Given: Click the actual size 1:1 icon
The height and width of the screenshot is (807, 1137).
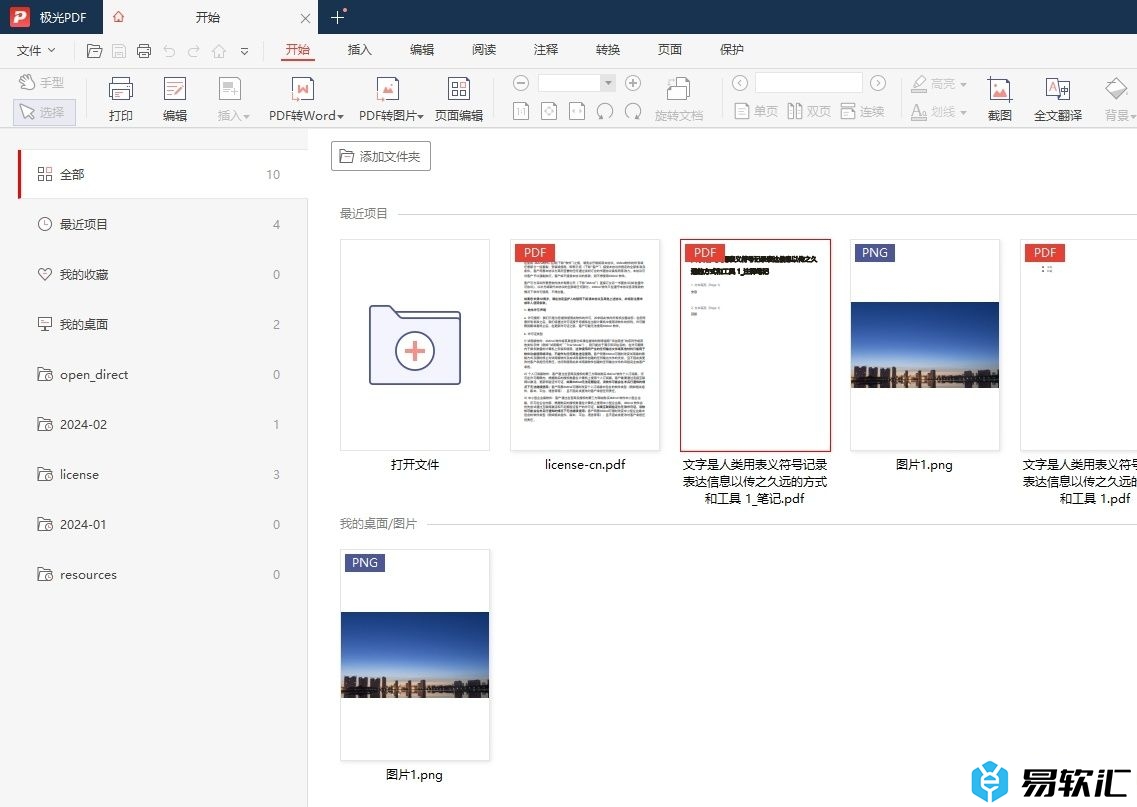Looking at the screenshot, I should pyautogui.click(x=521, y=111).
